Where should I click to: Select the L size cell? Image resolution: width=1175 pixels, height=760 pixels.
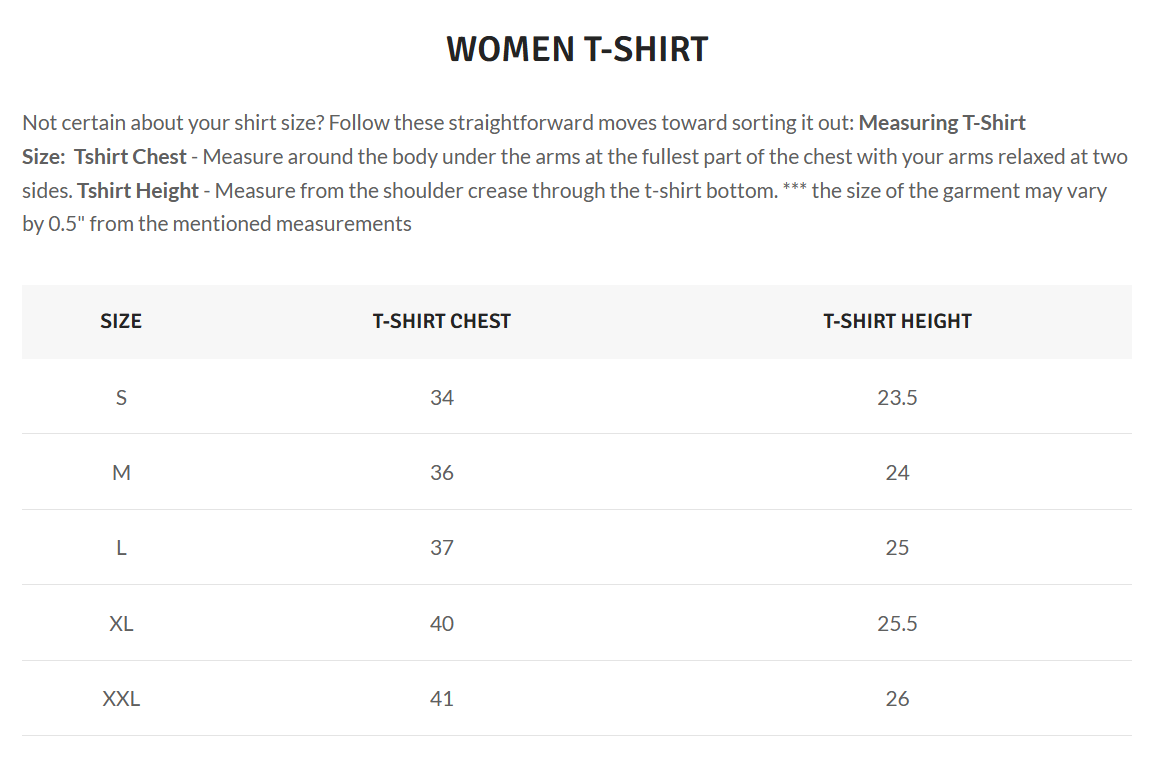(121, 548)
